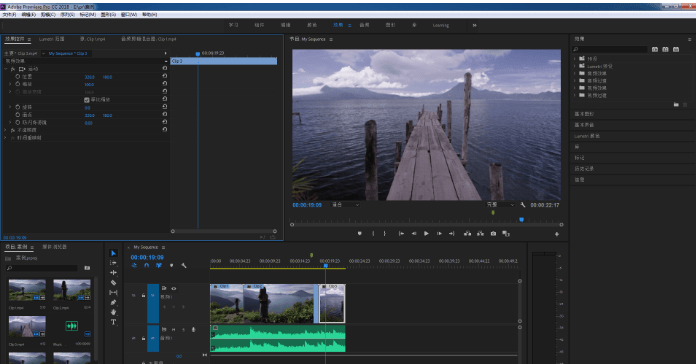
Task: Open playback resolution dropdown
Action: click(500, 205)
